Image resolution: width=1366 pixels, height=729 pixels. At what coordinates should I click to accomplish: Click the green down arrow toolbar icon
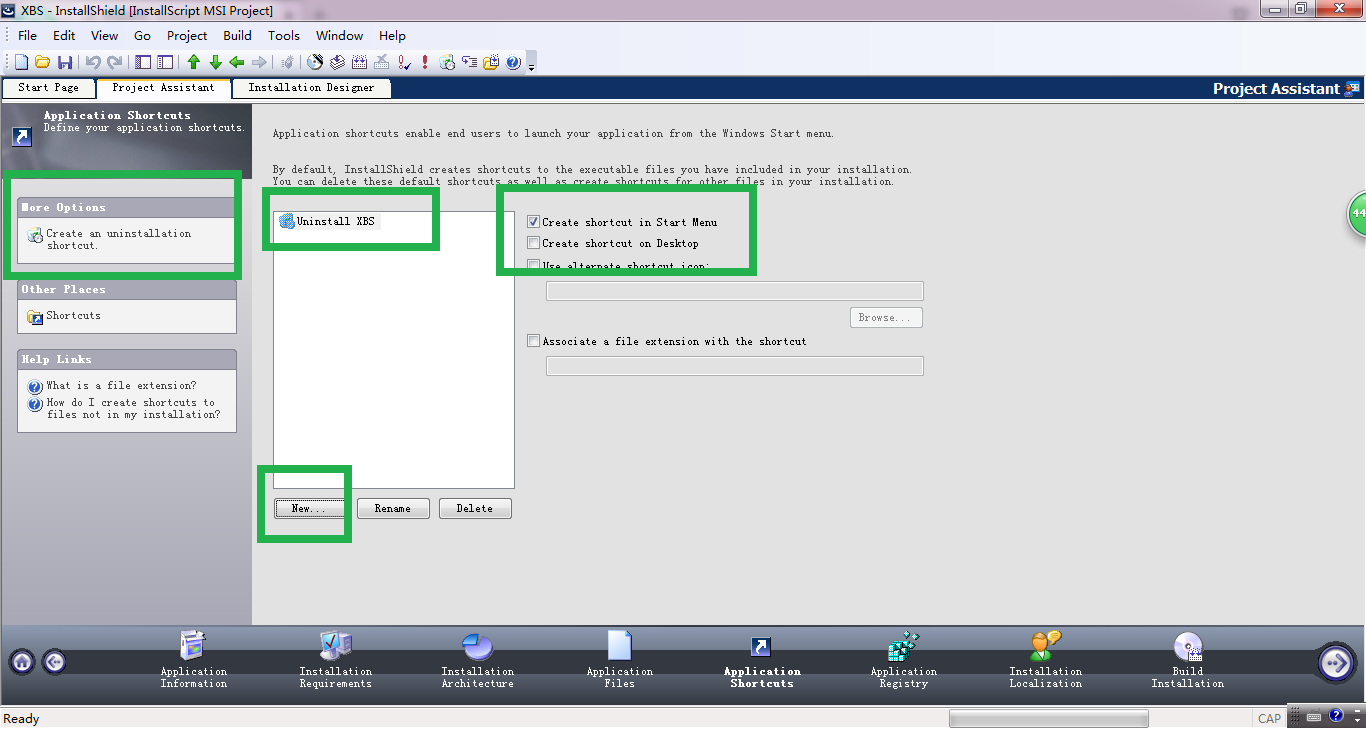216,62
